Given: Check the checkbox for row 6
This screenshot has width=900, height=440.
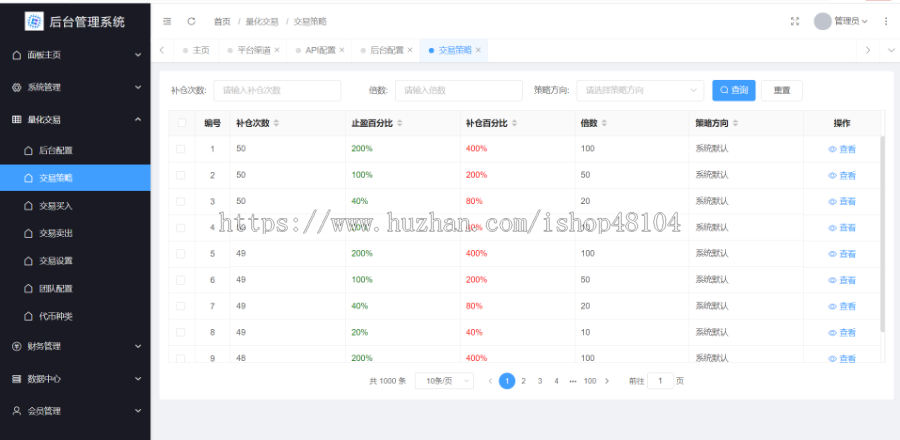Looking at the screenshot, I should [181, 280].
